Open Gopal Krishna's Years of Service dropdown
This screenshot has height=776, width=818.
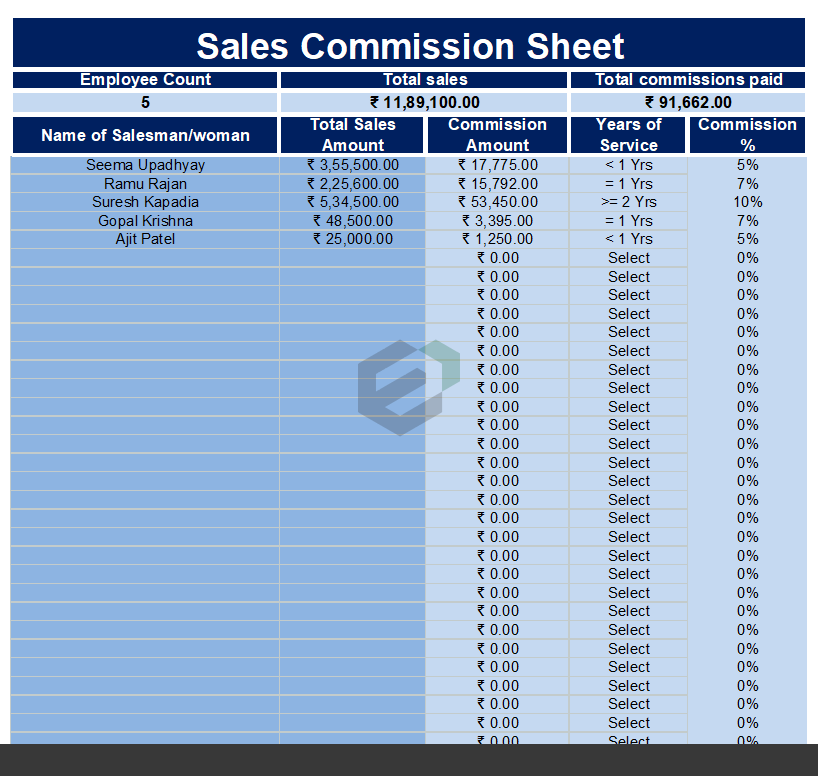pyautogui.click(x=628, y=221)
